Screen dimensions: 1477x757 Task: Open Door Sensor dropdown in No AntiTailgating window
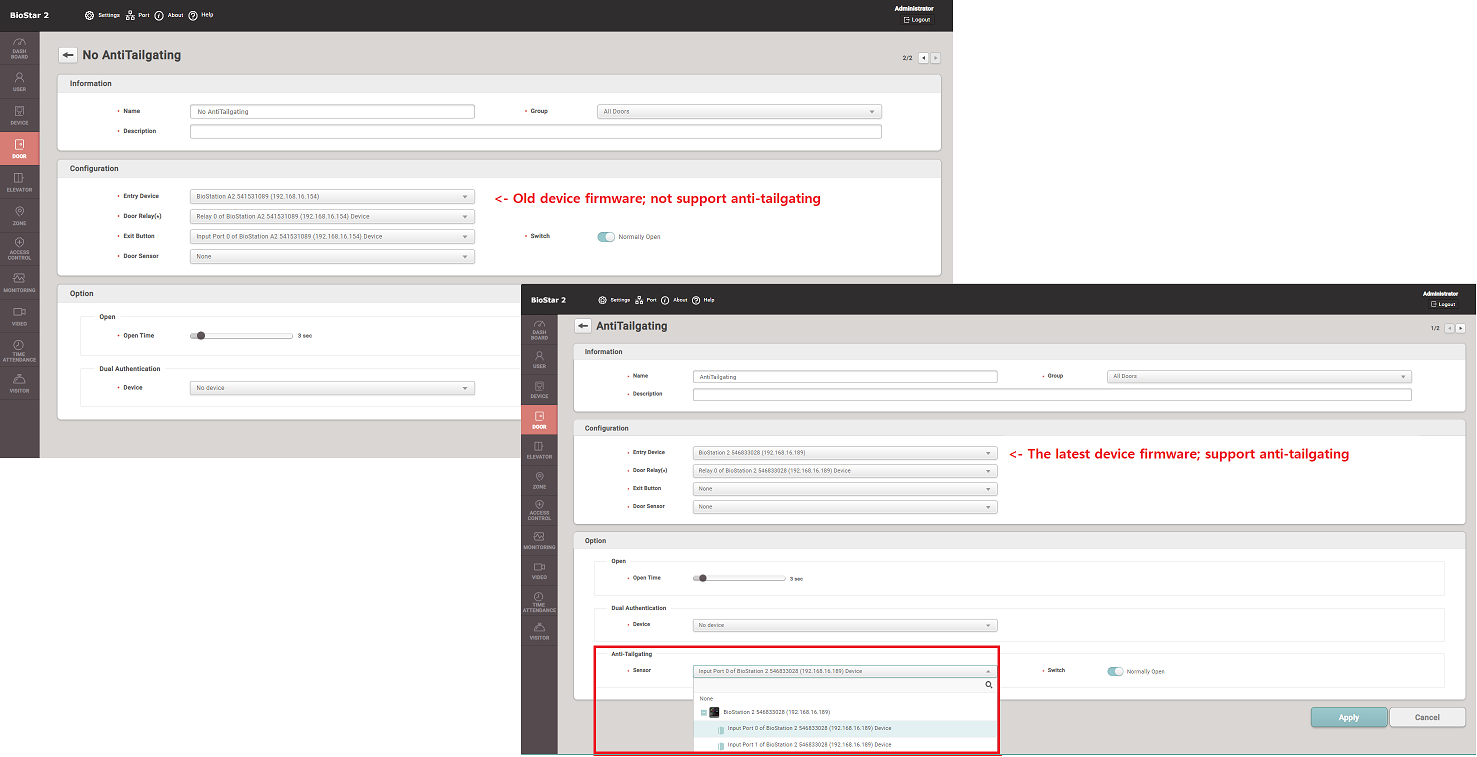click(332, 257)
